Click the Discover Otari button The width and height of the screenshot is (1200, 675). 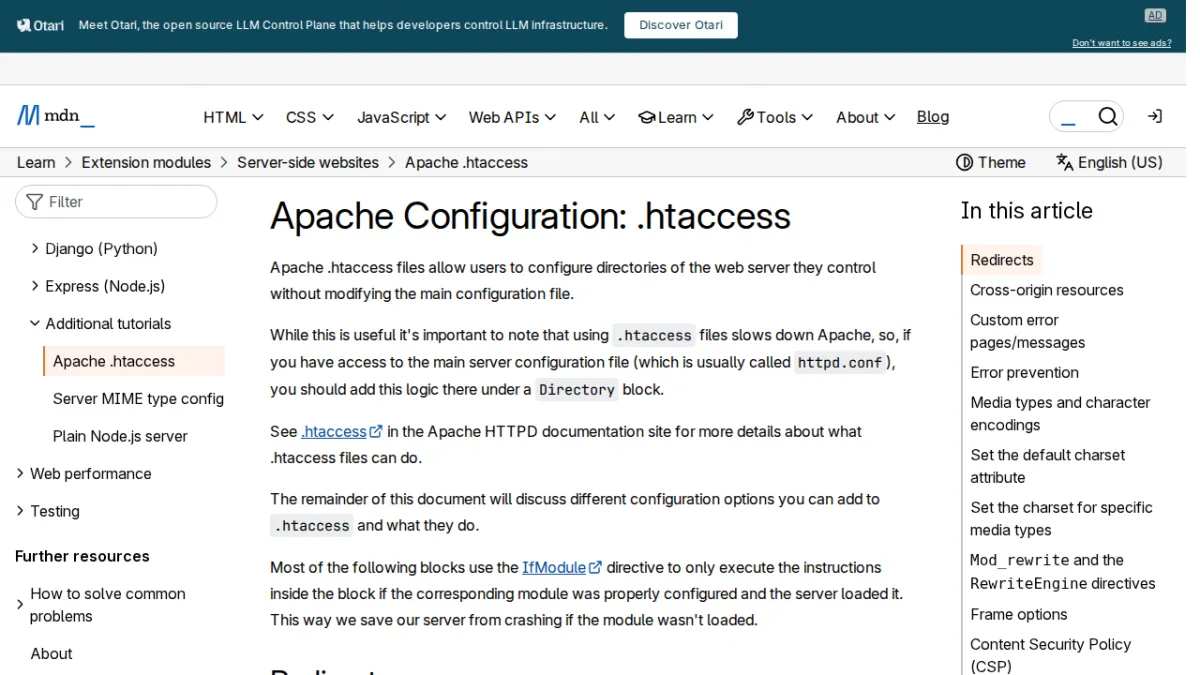point(681,25)
